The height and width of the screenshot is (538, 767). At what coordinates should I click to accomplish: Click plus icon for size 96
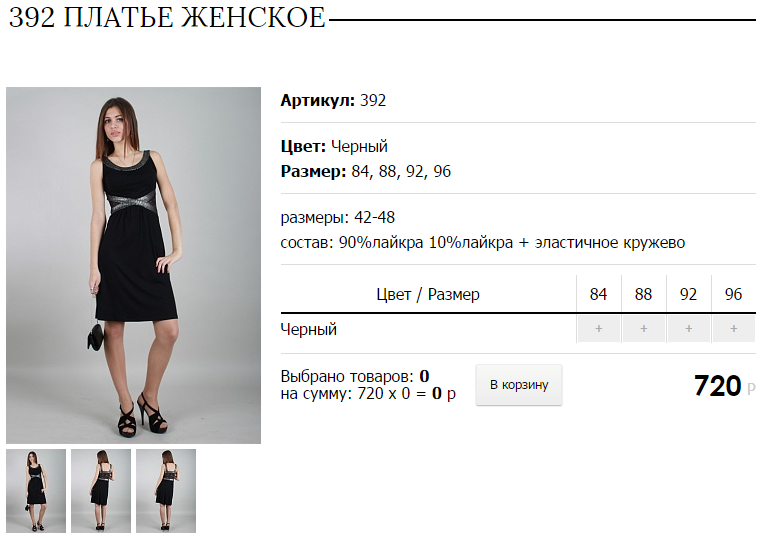(734, 329)
